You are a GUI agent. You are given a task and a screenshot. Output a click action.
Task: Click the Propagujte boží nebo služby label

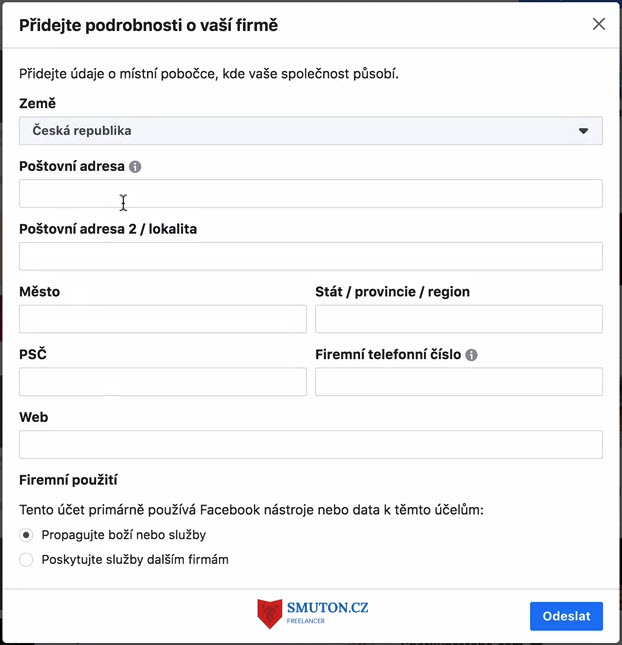coord(123,535)
